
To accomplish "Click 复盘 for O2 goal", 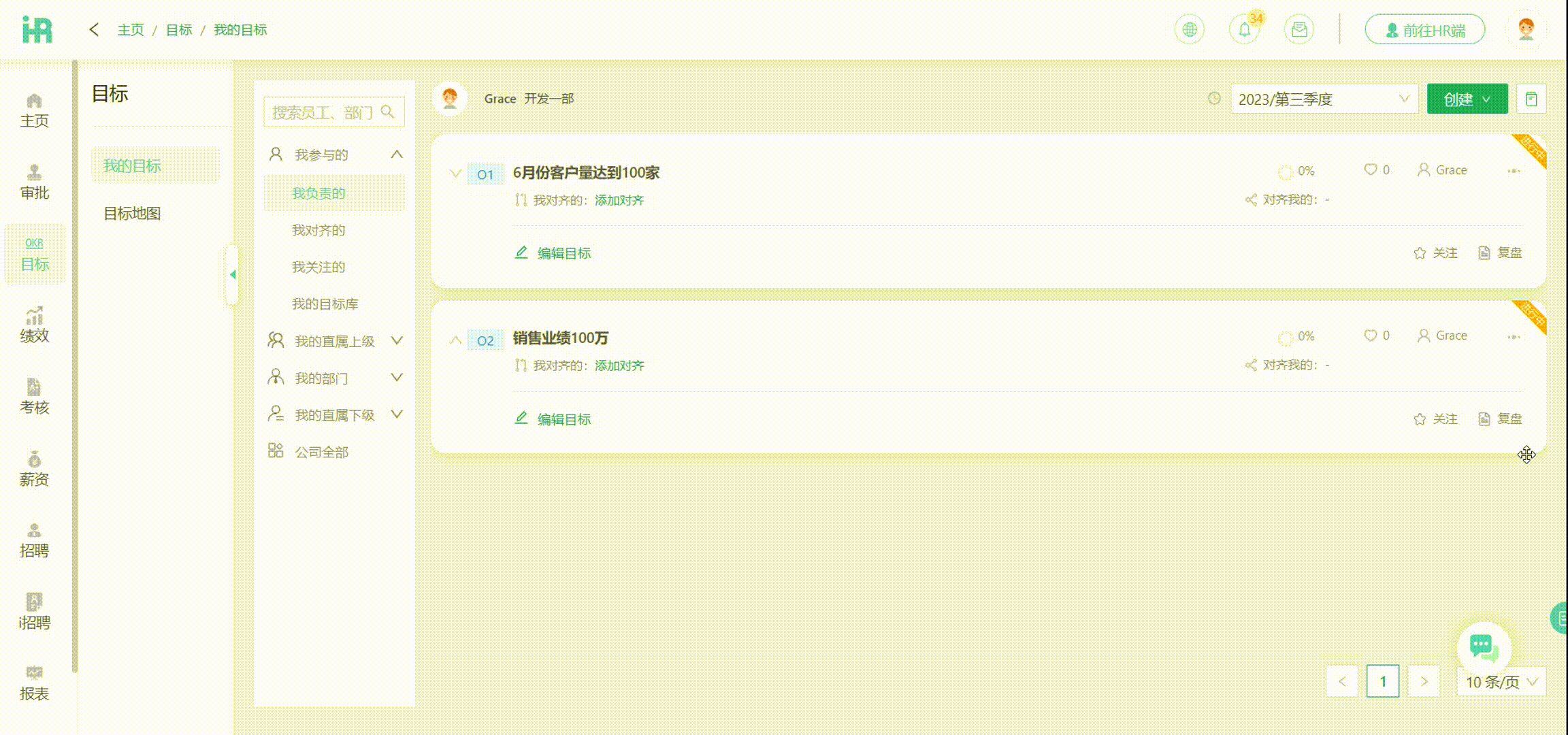I will pyautogui.click(x=1501, y=419).
